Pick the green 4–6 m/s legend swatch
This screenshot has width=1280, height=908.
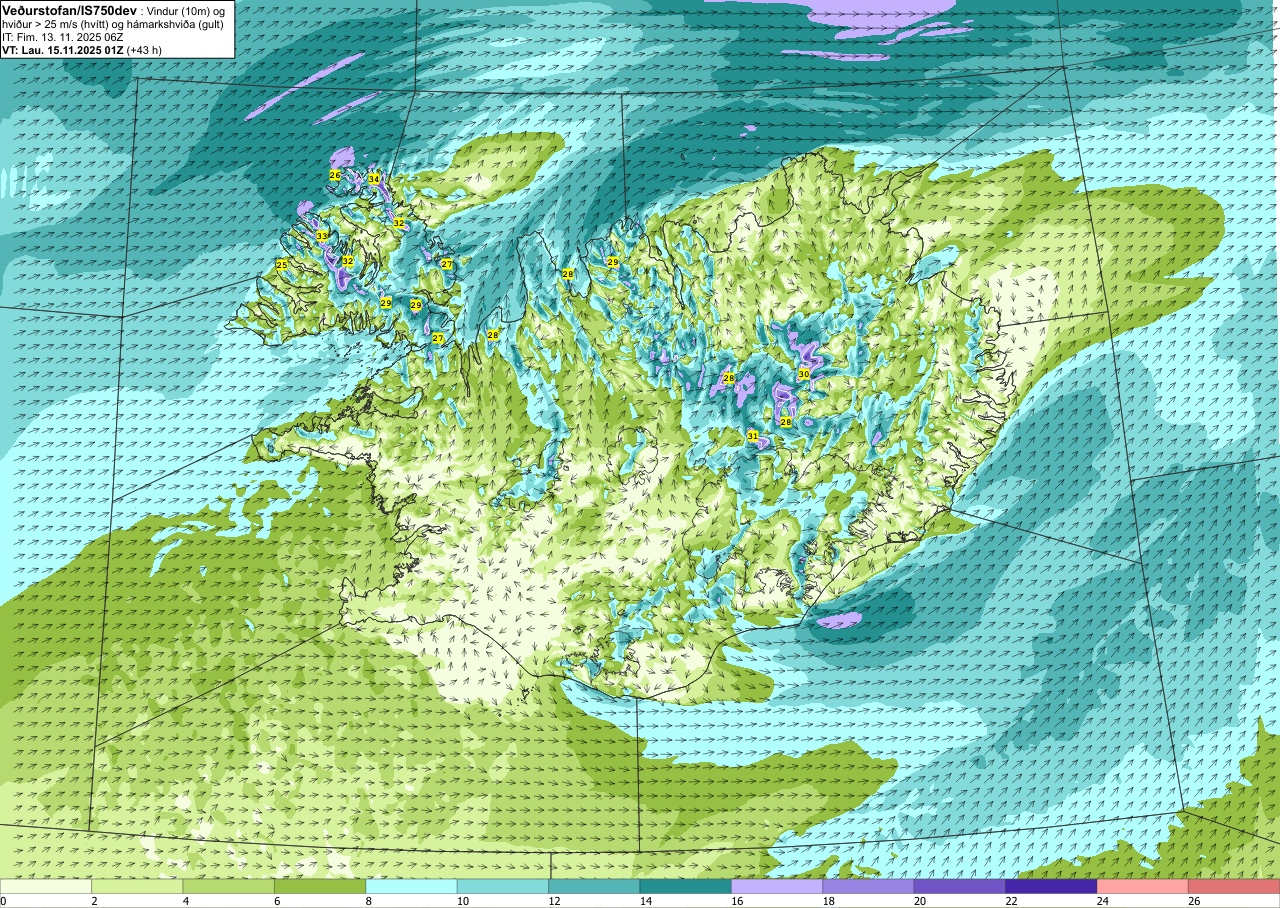pos(229,886)
